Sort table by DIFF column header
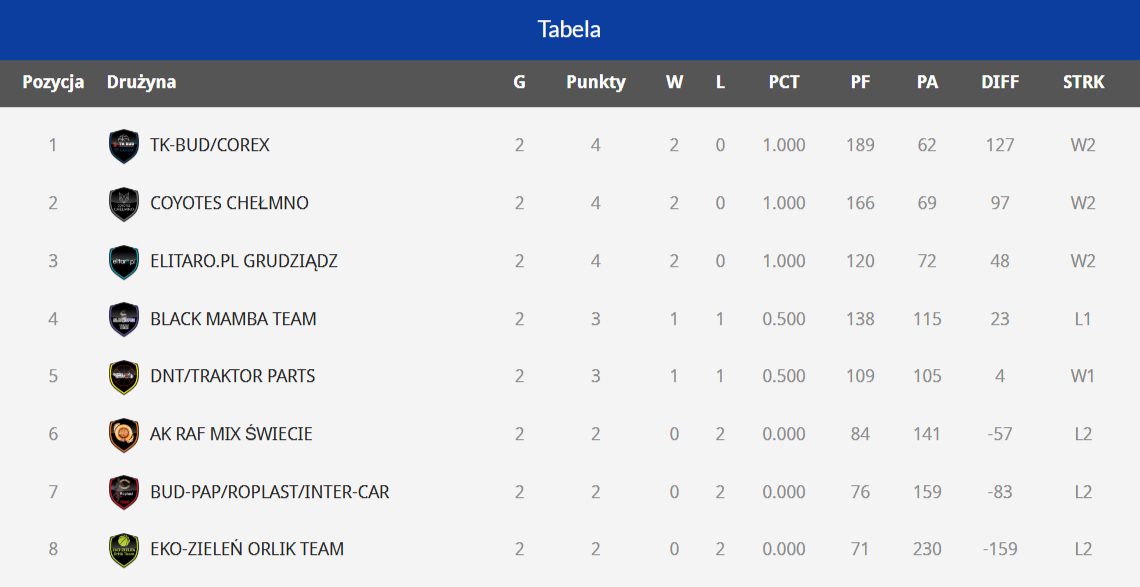1140x587 pixels. point(1000,82)
